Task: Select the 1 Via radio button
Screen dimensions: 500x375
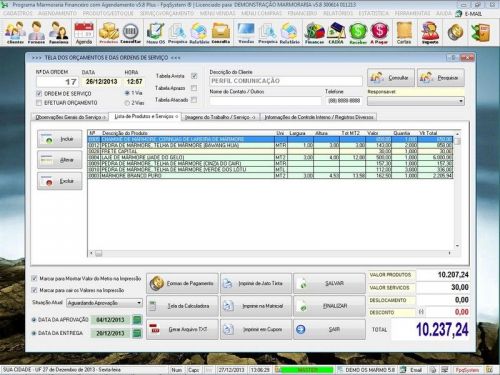Action: [x=127, y=93]
